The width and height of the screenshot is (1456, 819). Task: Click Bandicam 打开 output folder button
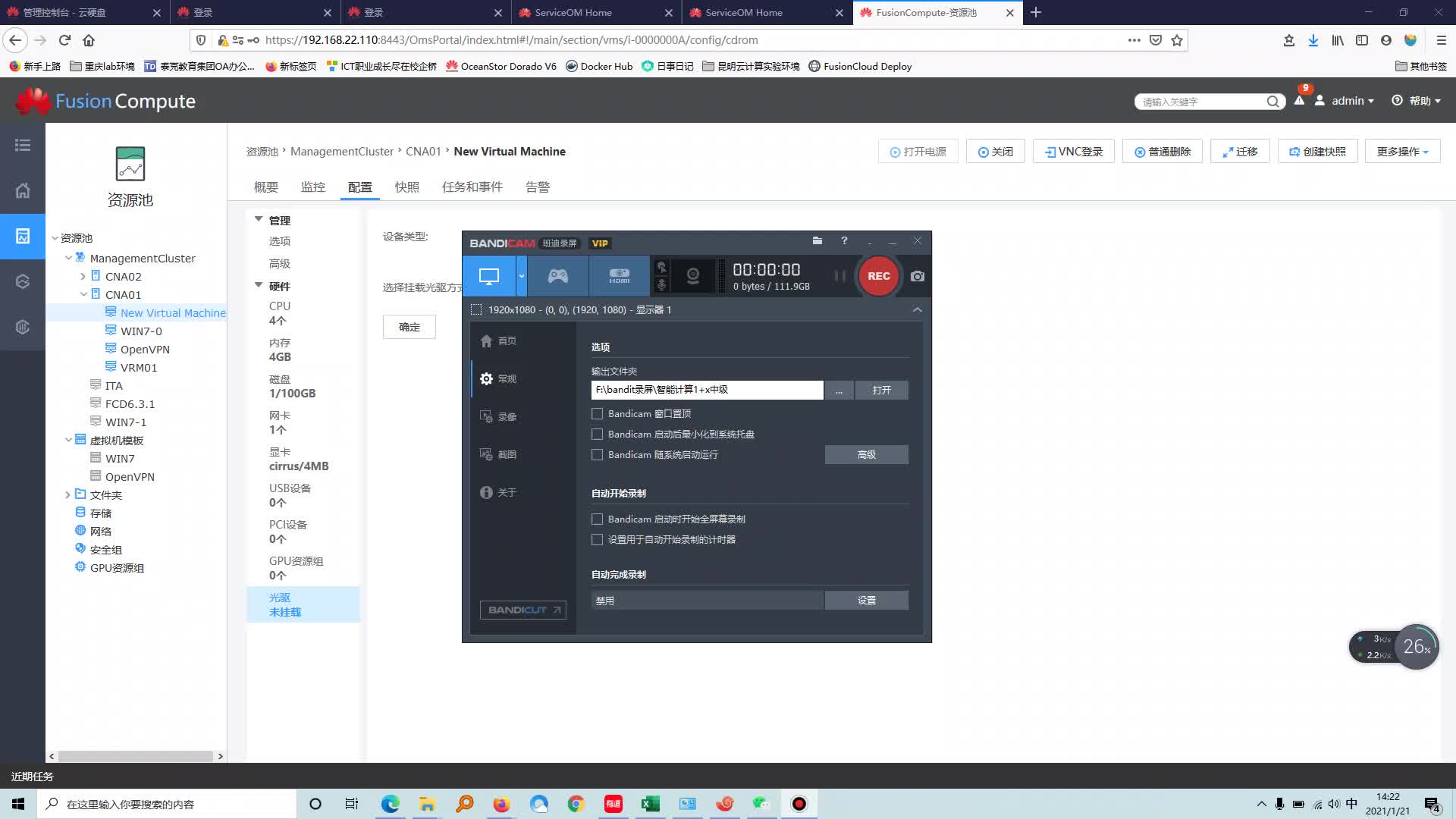tap(881, 390)
